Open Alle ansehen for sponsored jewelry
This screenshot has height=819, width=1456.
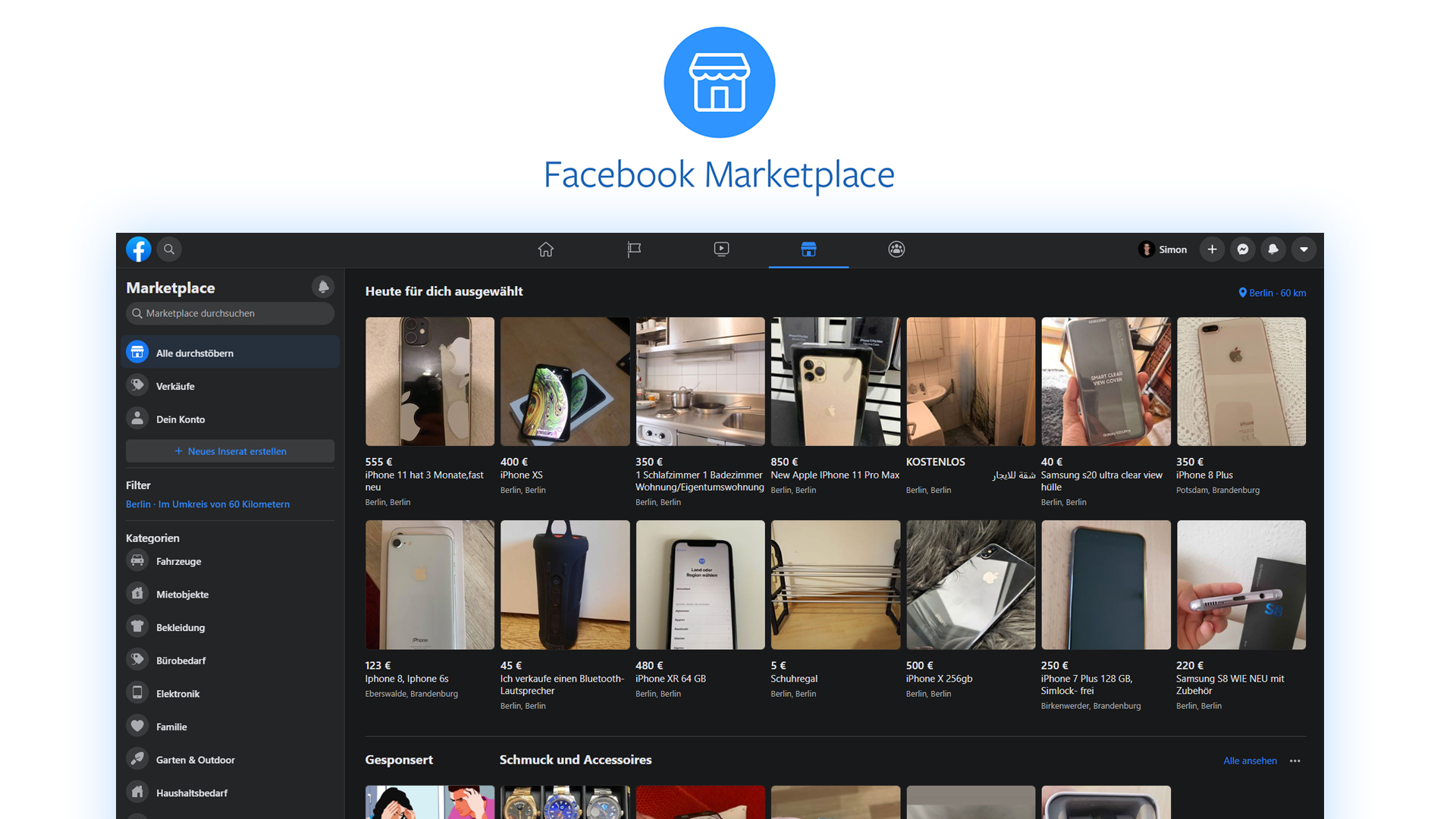pos(1249,761)
